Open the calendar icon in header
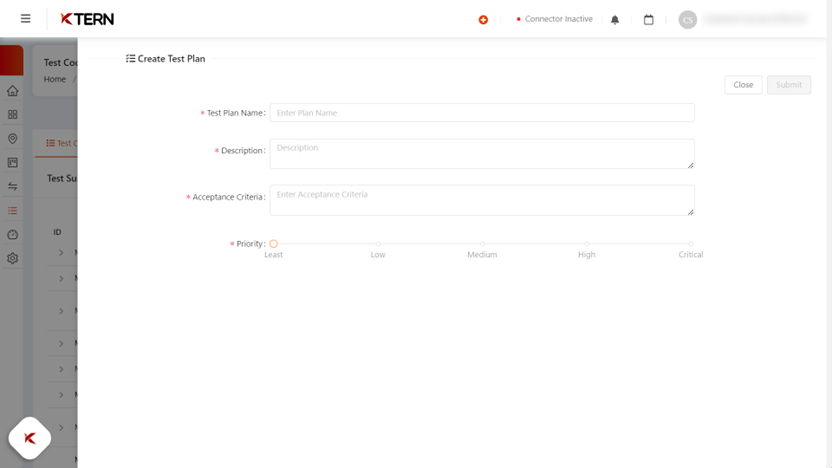Viewport: 832px width, 468px height. tap(648, 20)
